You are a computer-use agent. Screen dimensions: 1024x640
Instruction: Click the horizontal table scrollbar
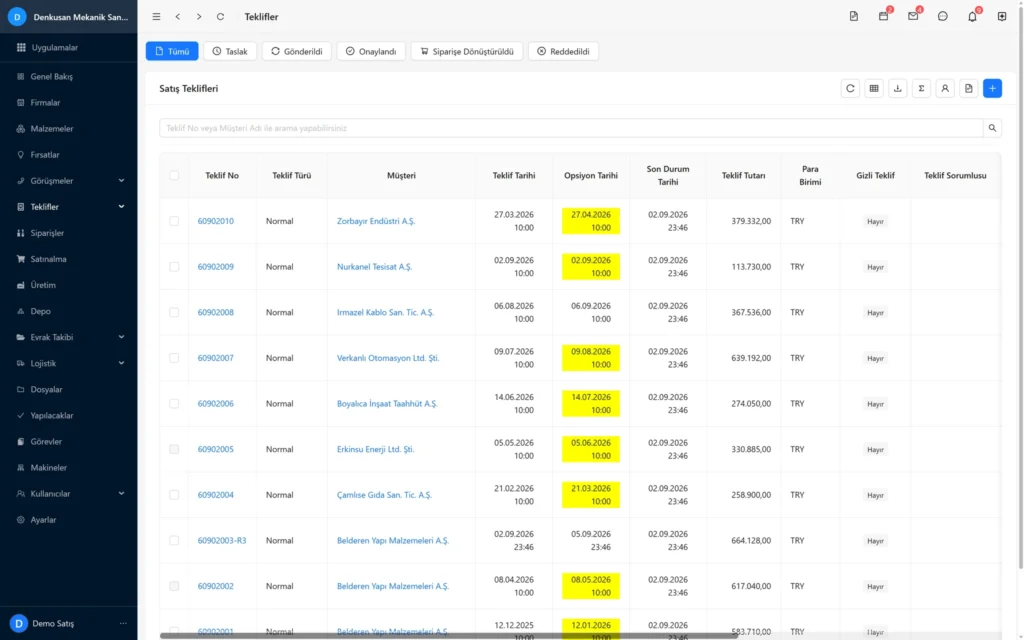[x=449, y=635]
